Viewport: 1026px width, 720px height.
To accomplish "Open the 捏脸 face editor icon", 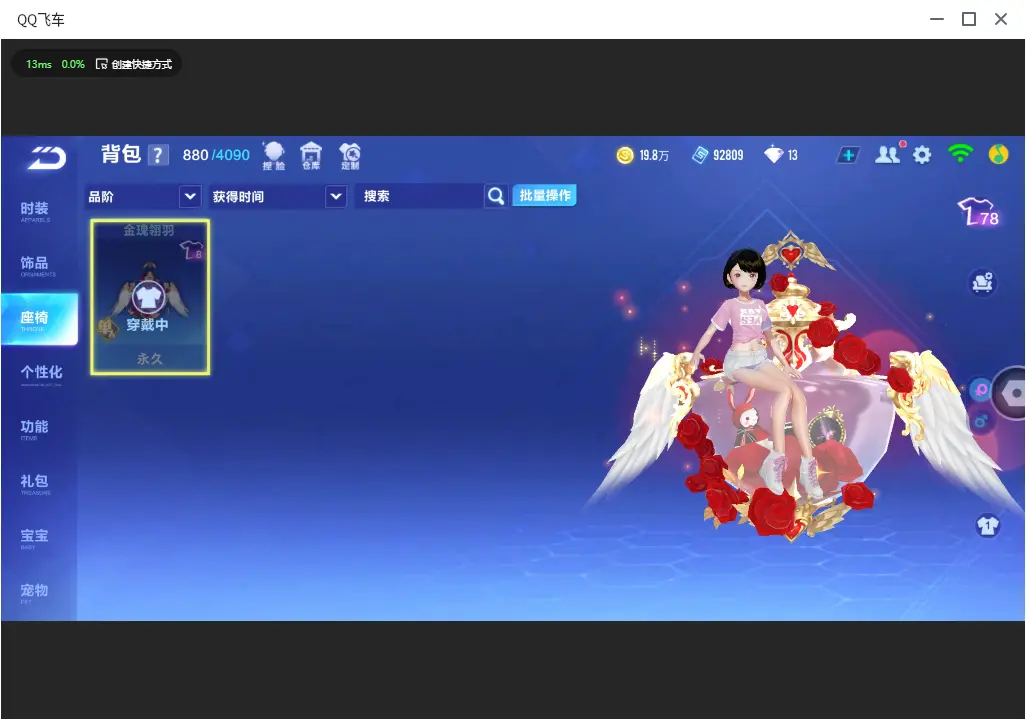I will 274,156.
